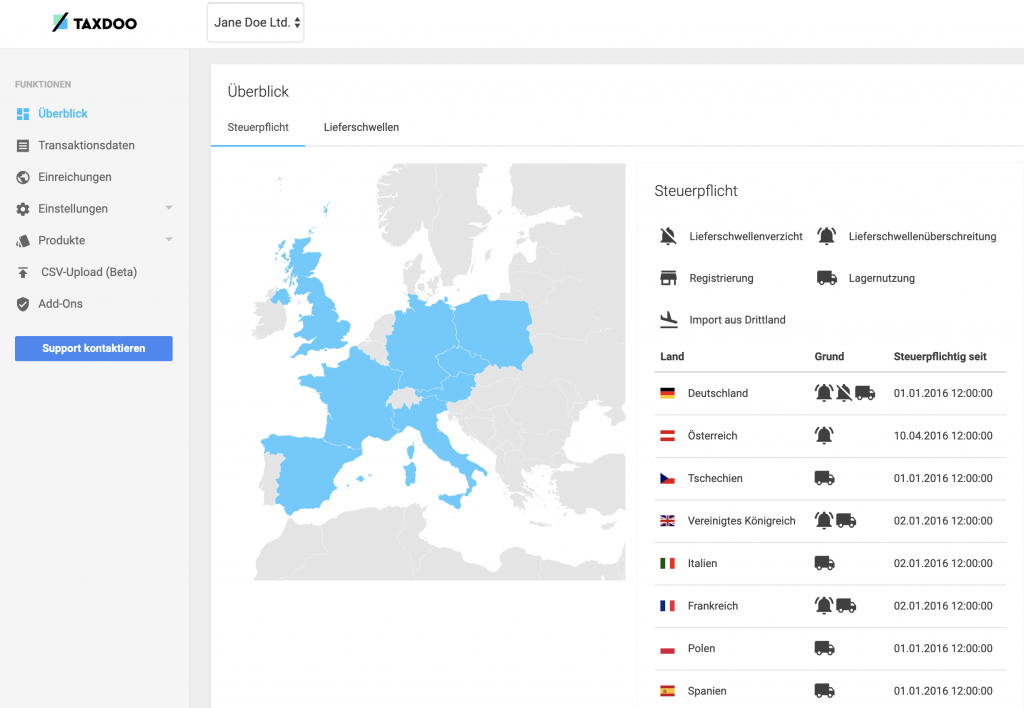This screenshot has width=1024, height=708.
Task: Click the crossed-out bell icon in Deutschland row
Action: click(844, 393)
